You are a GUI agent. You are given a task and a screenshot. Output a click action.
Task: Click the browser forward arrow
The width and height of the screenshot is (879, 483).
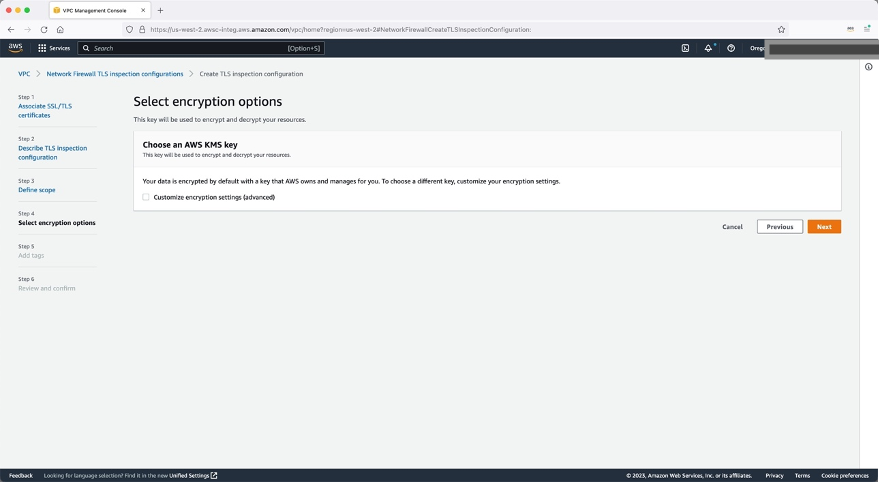[27, 29]
